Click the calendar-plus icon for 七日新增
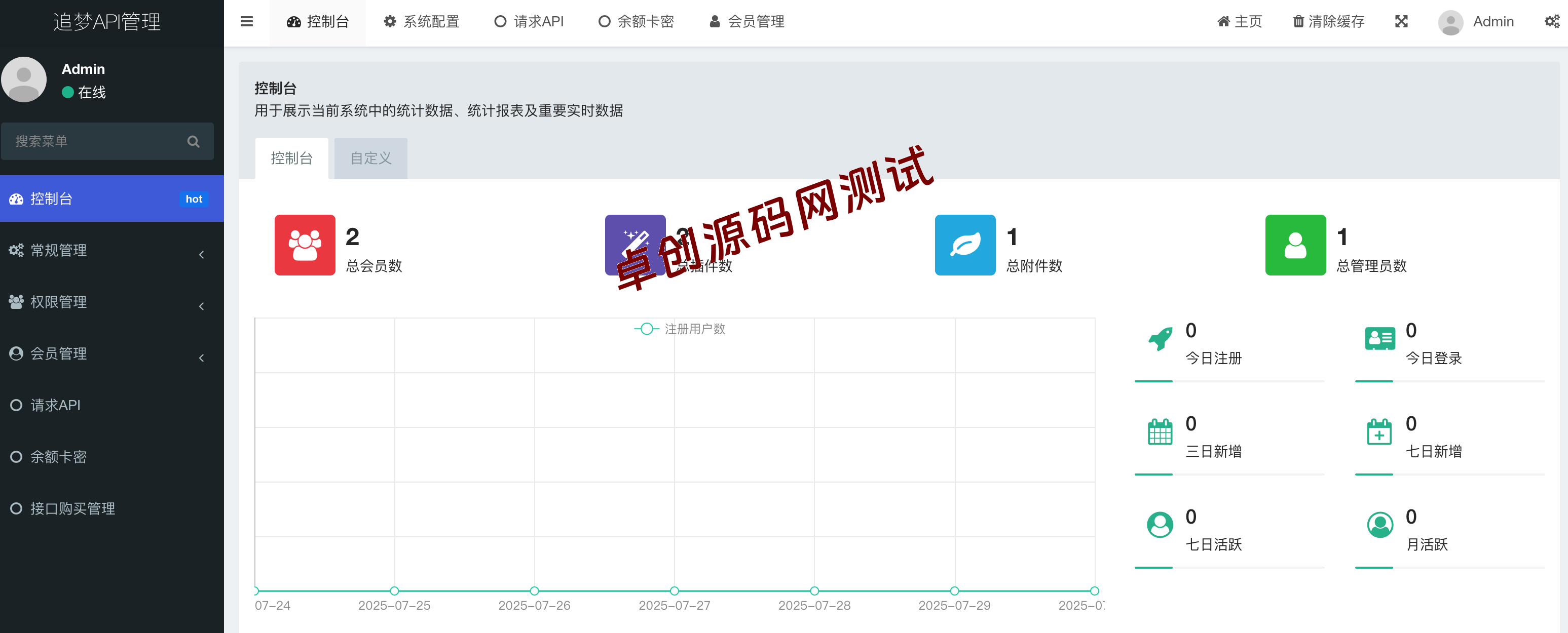This screenshot has height=633, width=1568. pos(1379,432)
